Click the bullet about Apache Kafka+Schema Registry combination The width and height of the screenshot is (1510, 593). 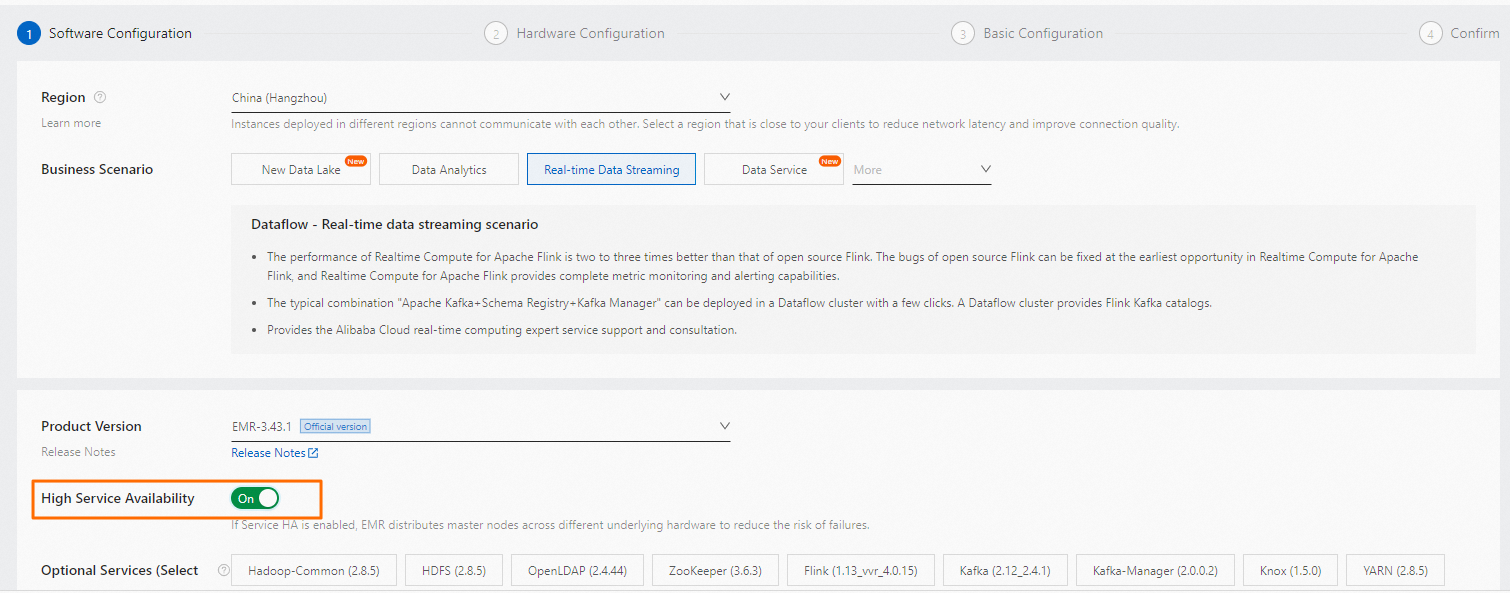(x=739, y=303)
